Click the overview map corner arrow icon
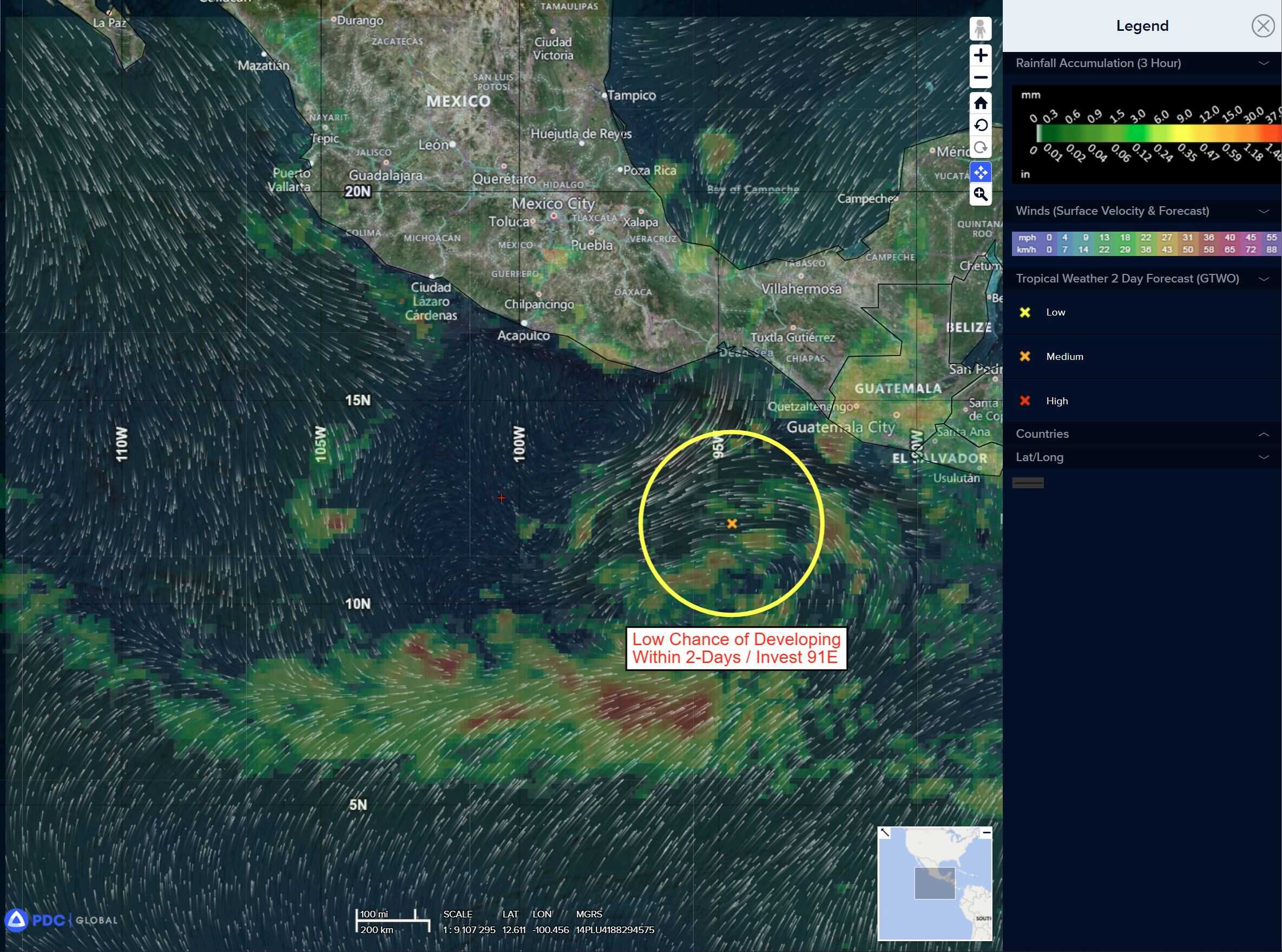This screenshot has height=952, width=1282. click(x=885, y=833)
